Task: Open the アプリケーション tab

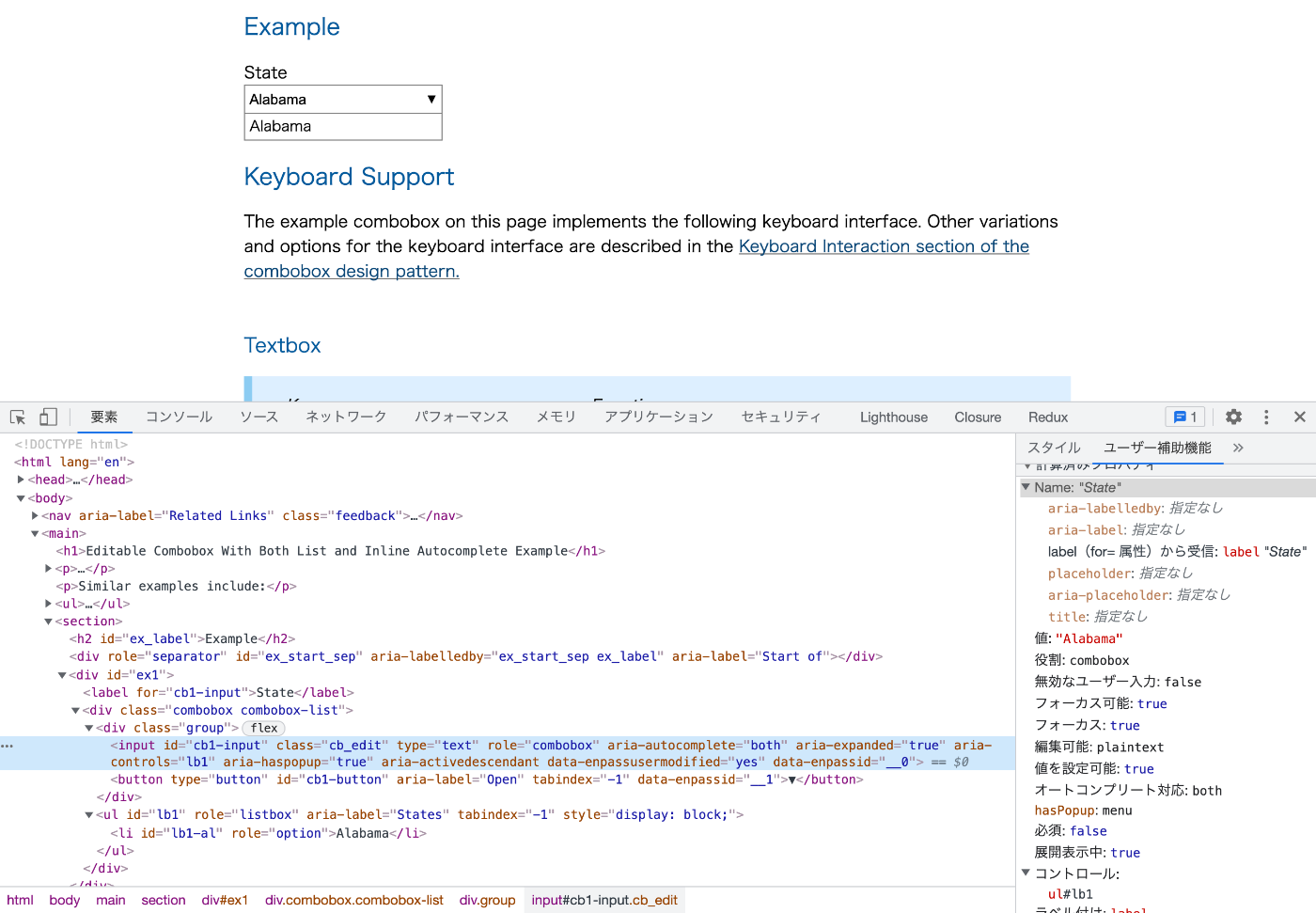Action: pyautogui.click(x=659, y=417)
